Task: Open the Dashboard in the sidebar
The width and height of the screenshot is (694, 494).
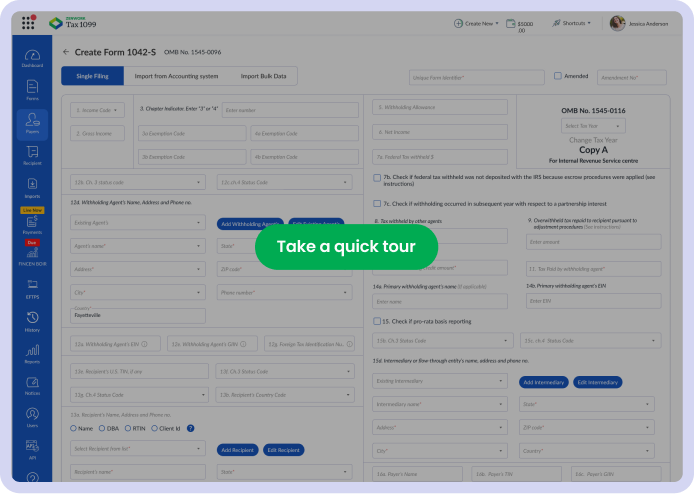Action: [x=32, y=57]
